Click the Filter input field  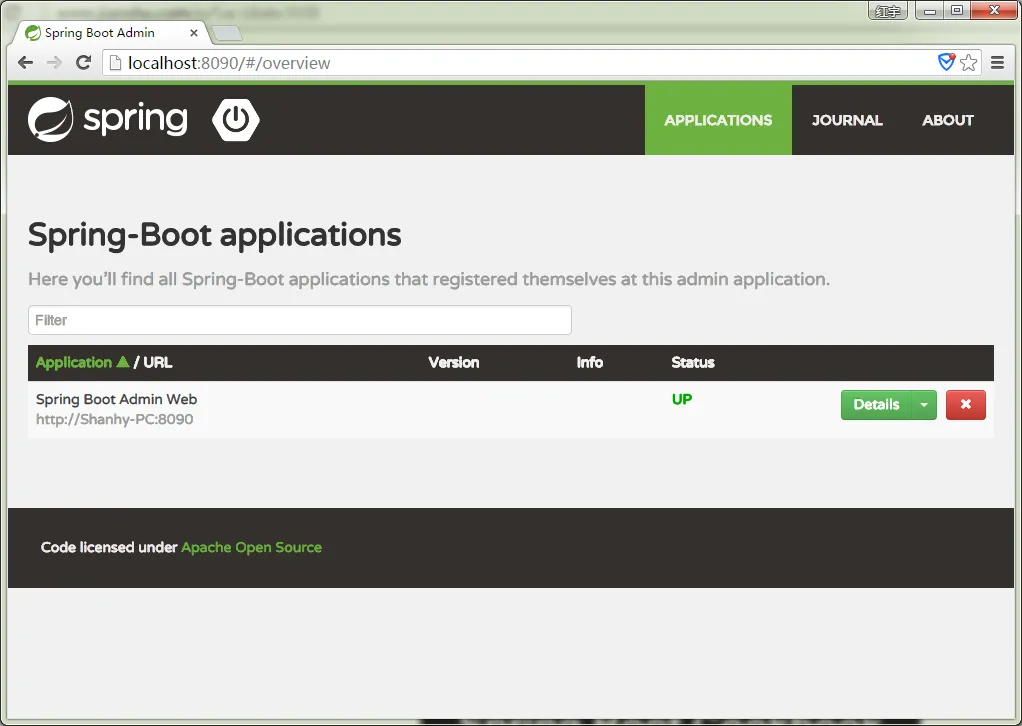point(300,320)
